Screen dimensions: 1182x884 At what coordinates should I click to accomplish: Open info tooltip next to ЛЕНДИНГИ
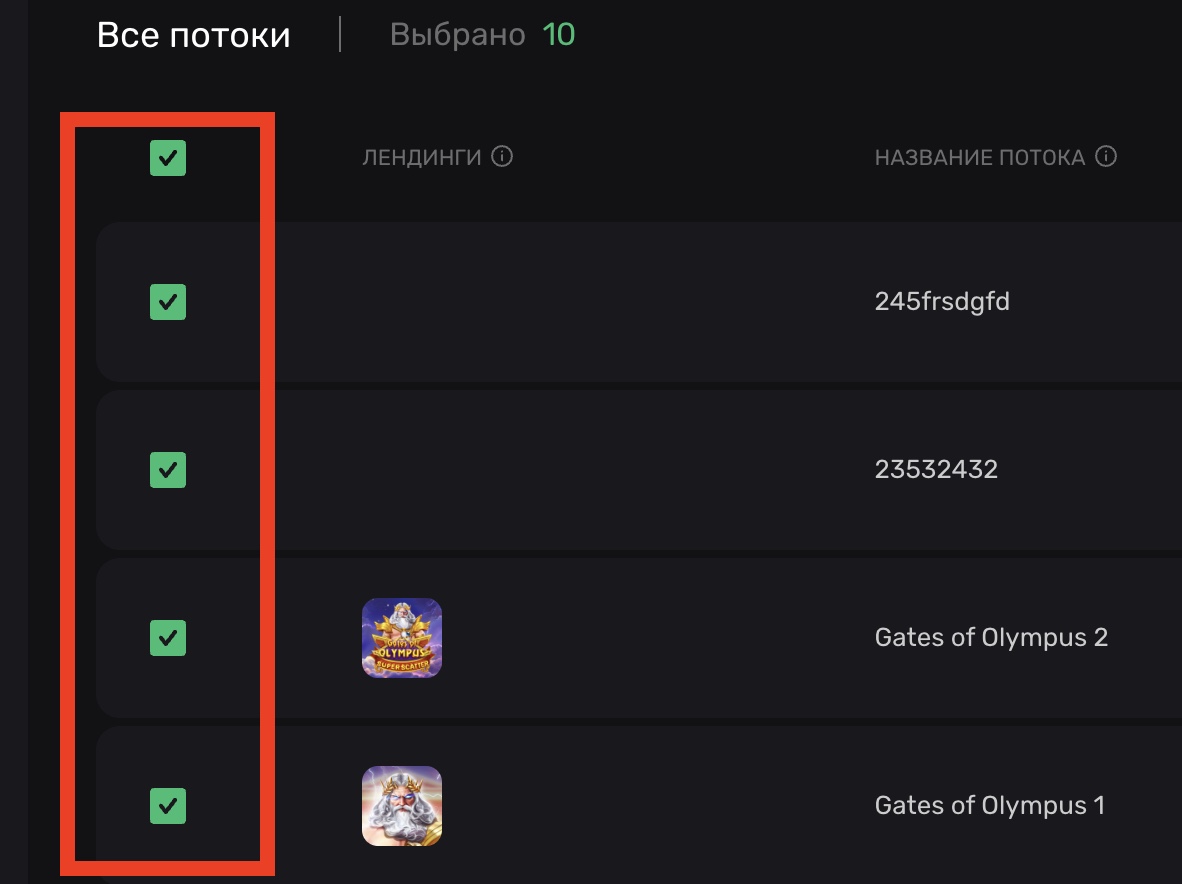pyautogui.click(x=503, y=157)
